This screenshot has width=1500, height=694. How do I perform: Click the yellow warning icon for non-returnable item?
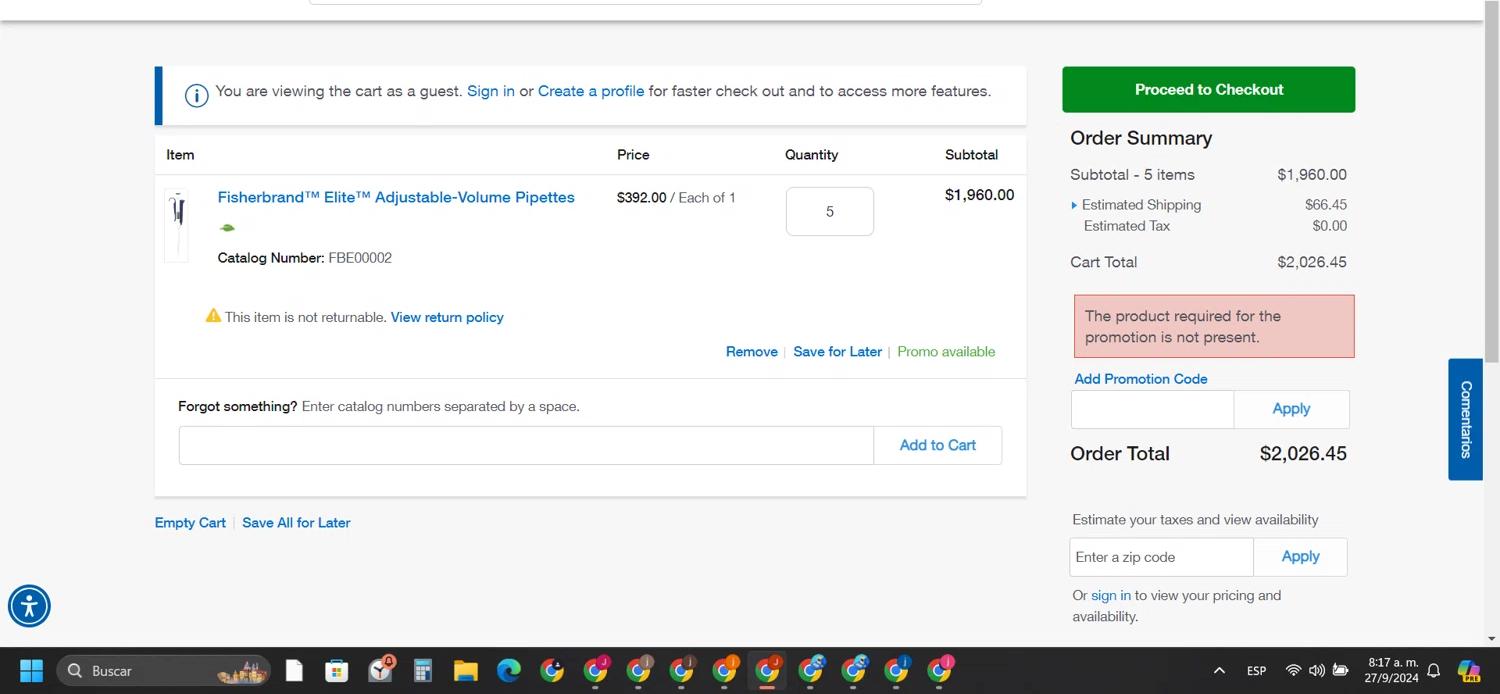[213, 316]
